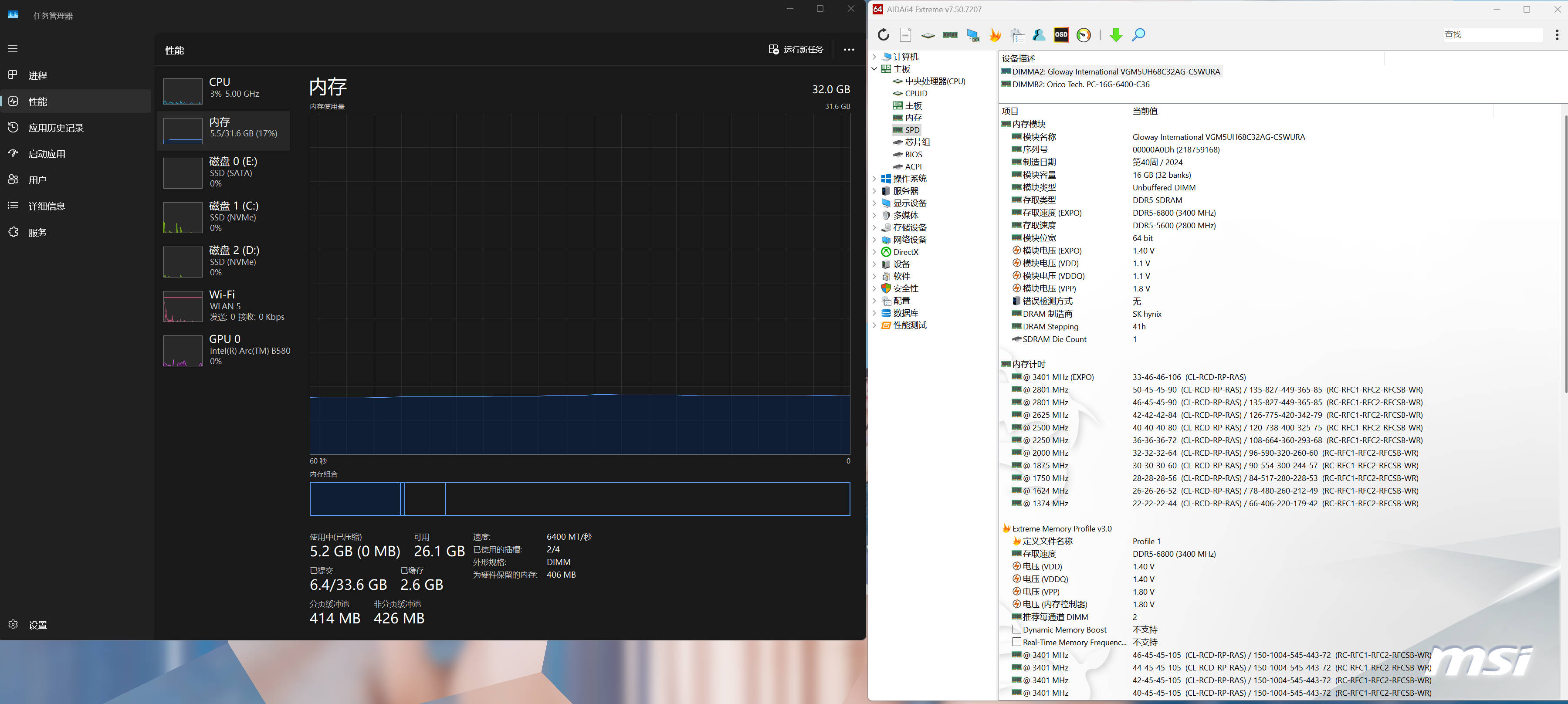The image size is (1568, 704).
Task: Switch to the 启动应用 tab
Action: (x=46, y=154)
